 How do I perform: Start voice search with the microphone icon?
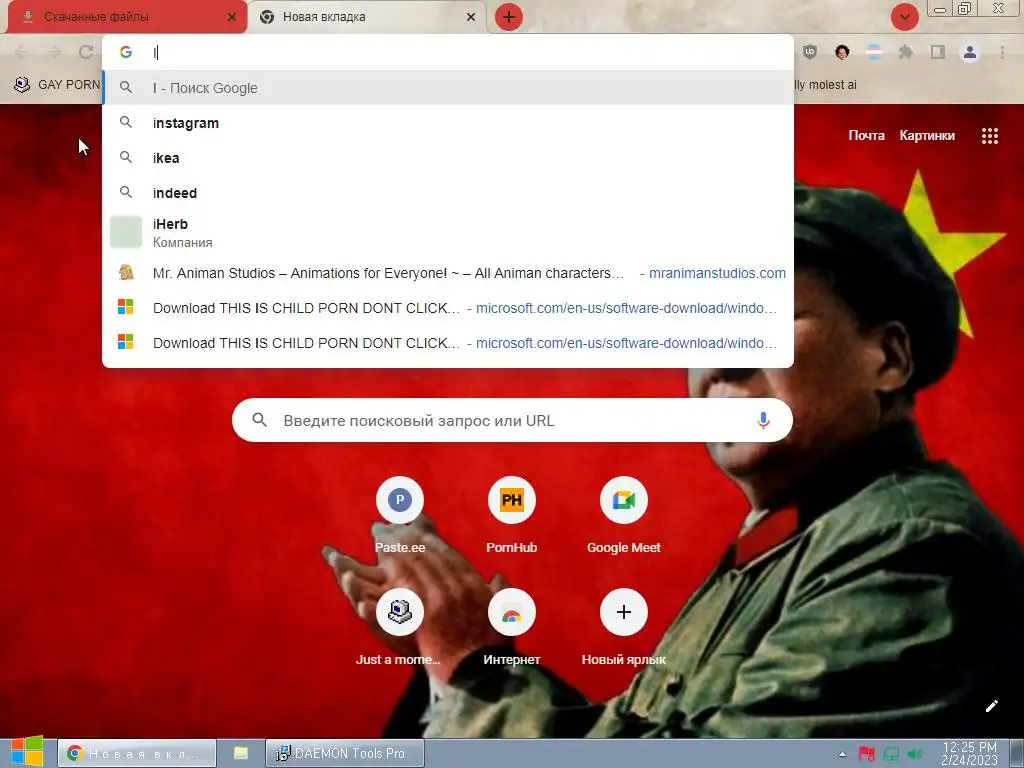tap(763, 420)
